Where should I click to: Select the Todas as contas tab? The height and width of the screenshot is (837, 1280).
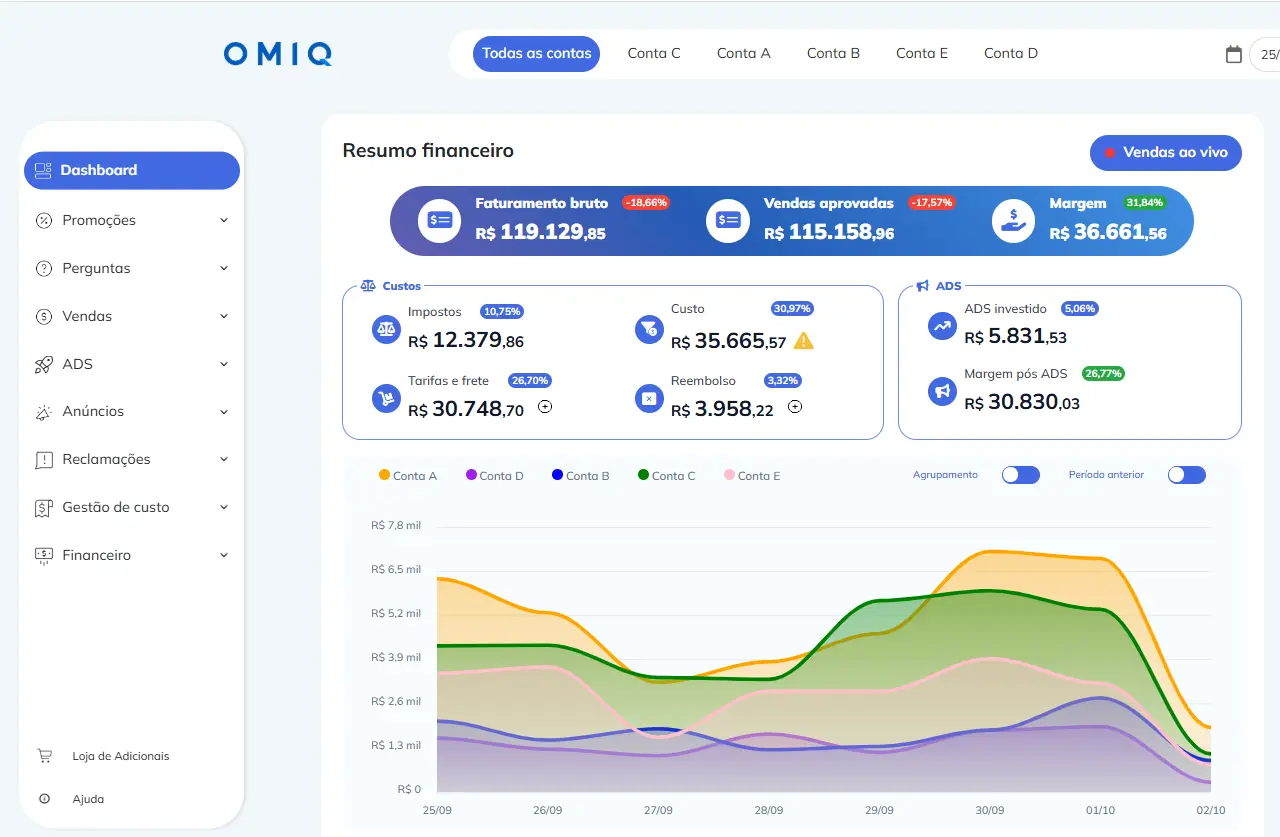tap(536, 53)
